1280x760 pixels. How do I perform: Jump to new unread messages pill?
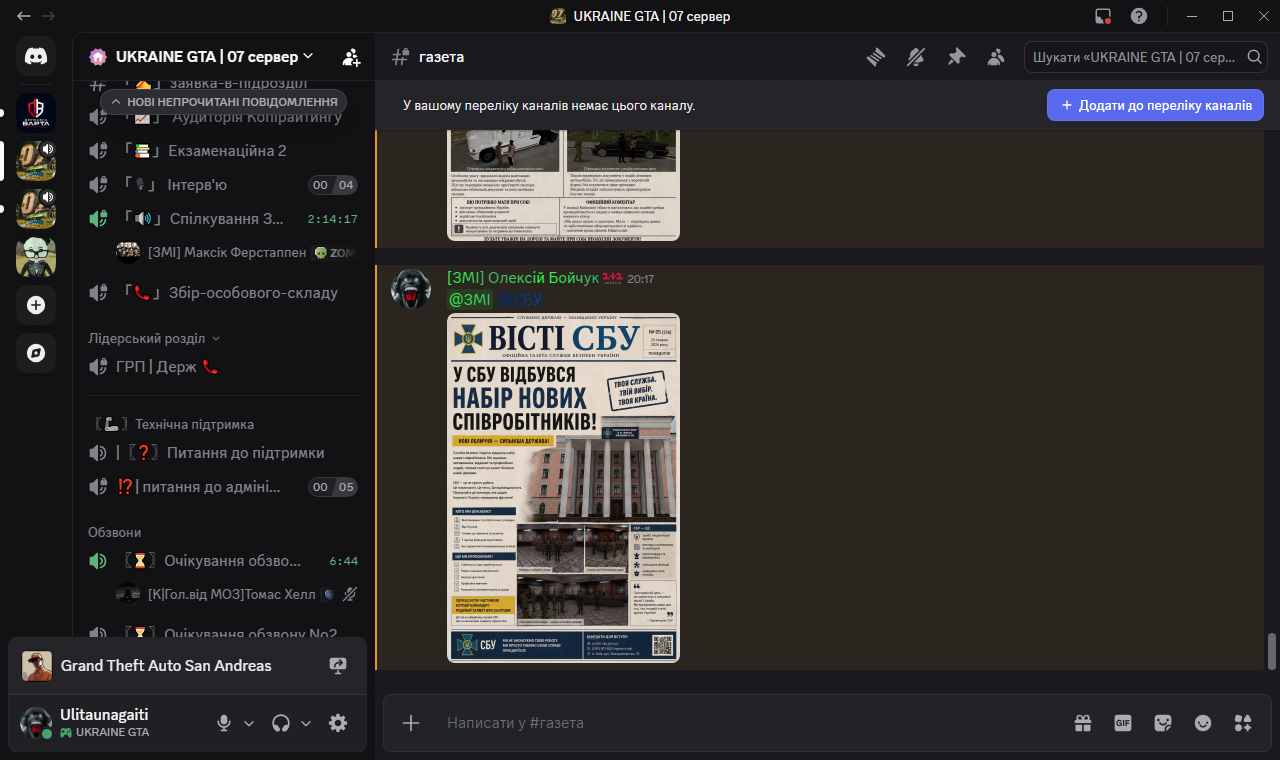pos(224,102)
